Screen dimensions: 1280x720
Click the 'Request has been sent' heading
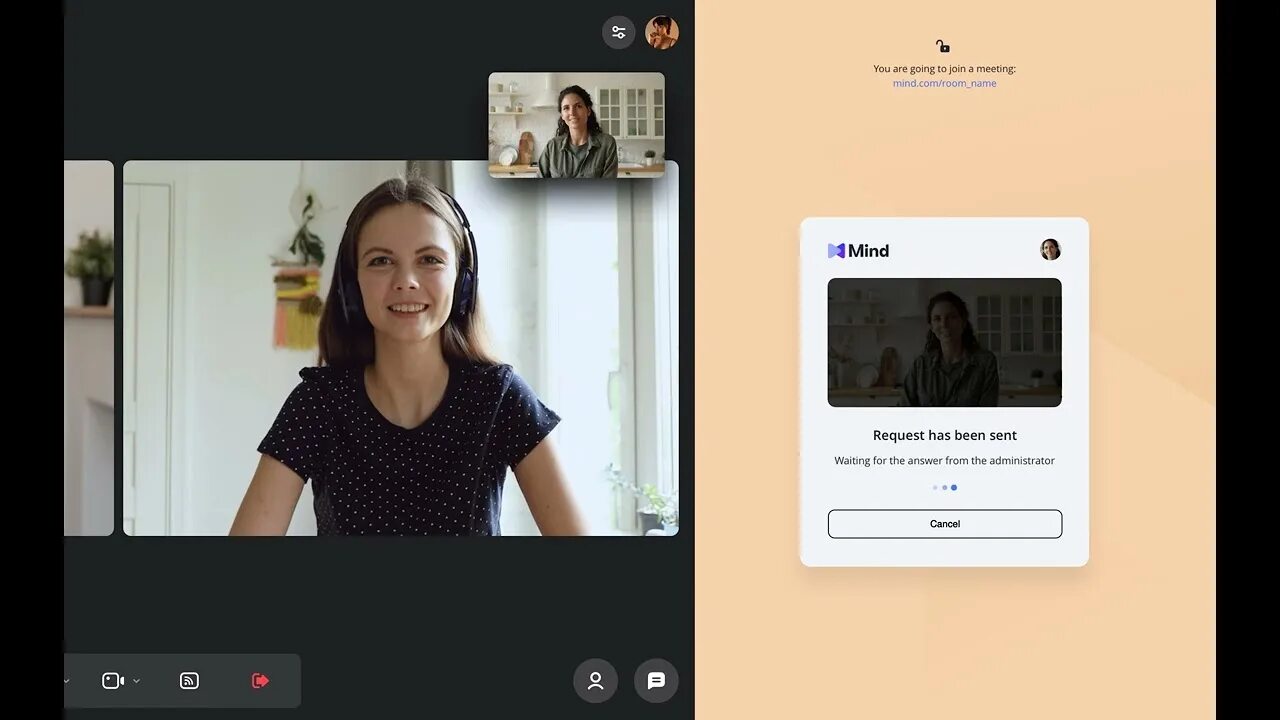[x=945, y=435]
